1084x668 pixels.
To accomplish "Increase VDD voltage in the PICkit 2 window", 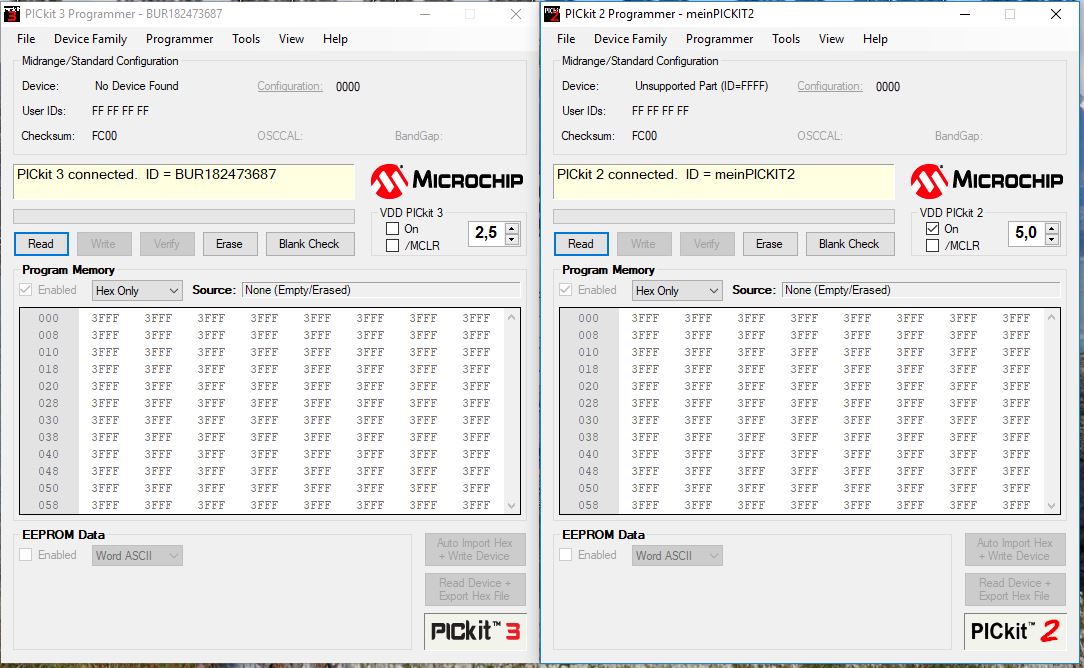I will point(1052,228).
